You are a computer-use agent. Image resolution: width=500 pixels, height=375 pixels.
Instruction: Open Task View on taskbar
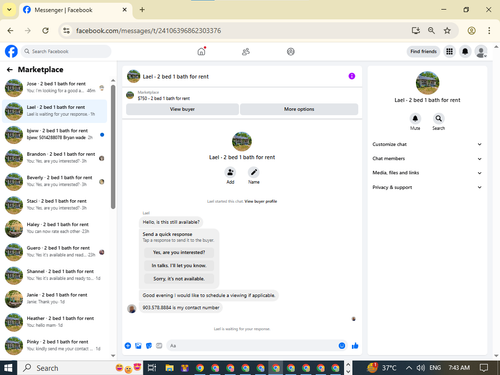(152, 368)
